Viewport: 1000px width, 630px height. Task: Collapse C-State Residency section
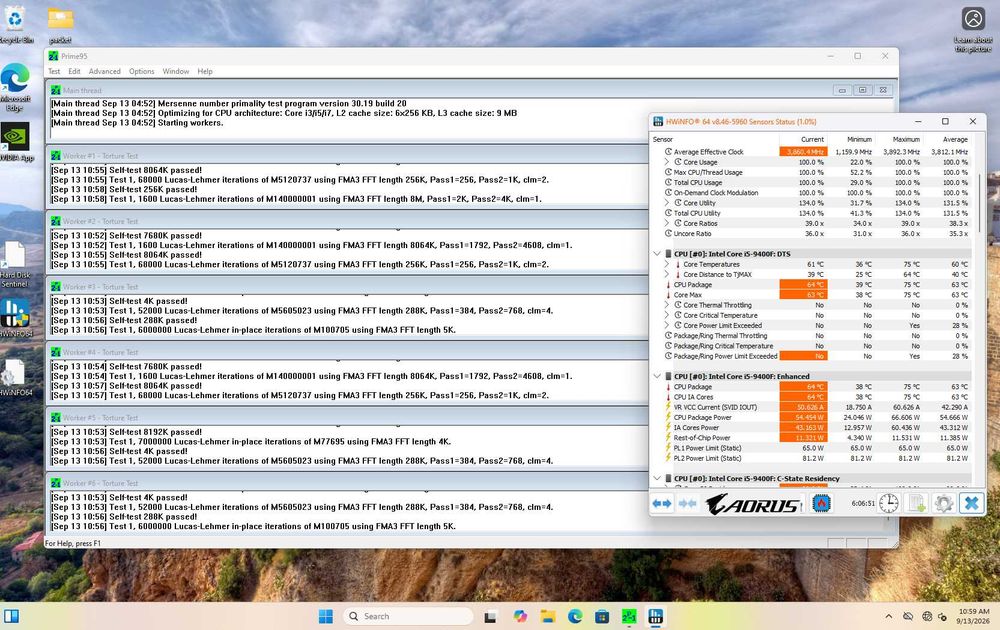pyautogui.click(x=657, y=478)
